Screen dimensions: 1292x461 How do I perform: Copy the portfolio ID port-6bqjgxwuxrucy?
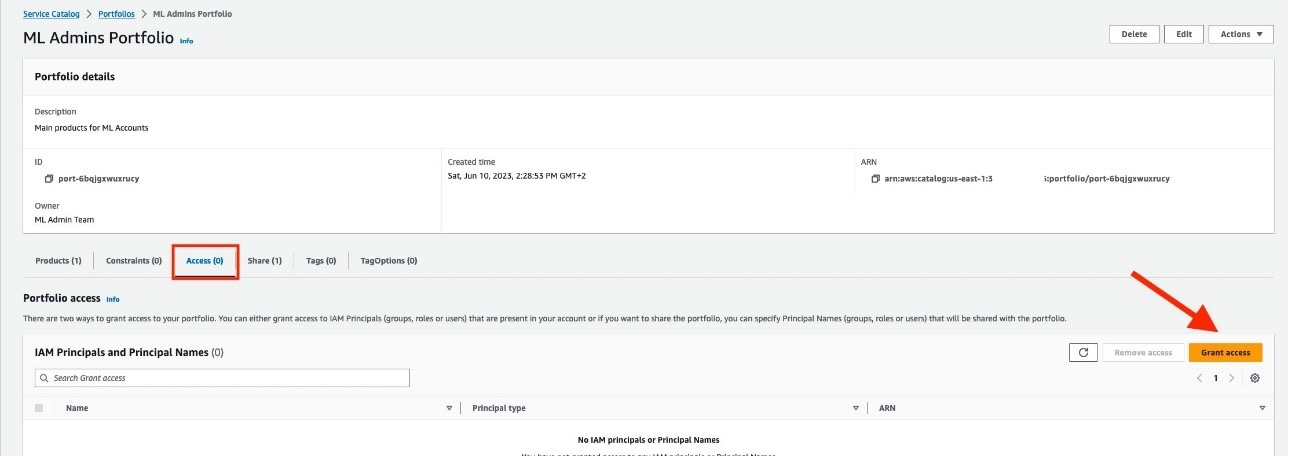point(49,179)
